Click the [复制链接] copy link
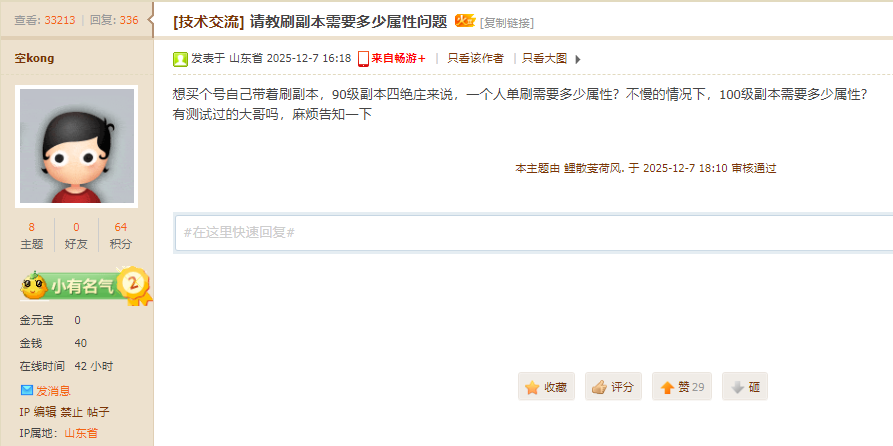The width and height of the screenshot is (893, 446). 507,23
